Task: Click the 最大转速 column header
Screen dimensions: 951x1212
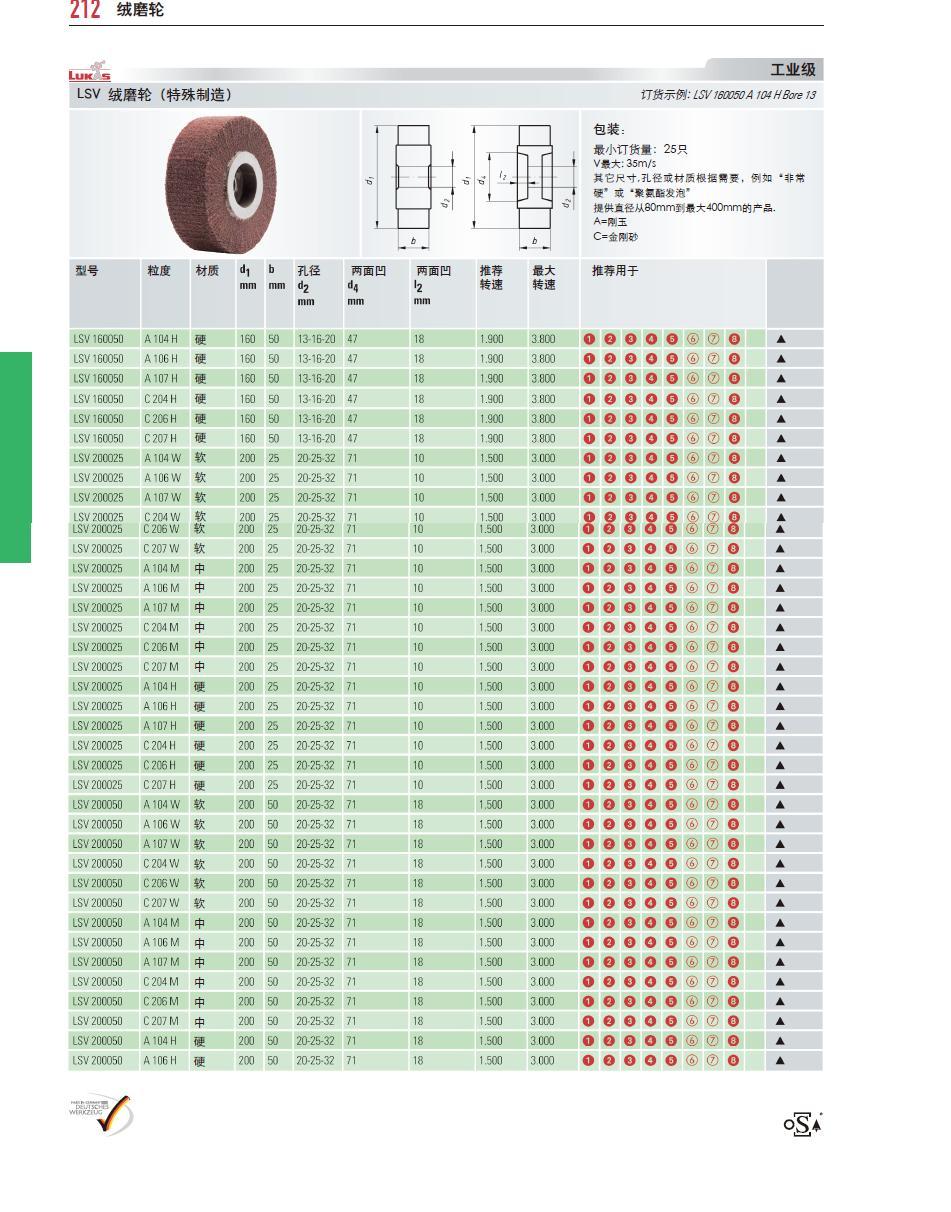Action: coord(543,277)
